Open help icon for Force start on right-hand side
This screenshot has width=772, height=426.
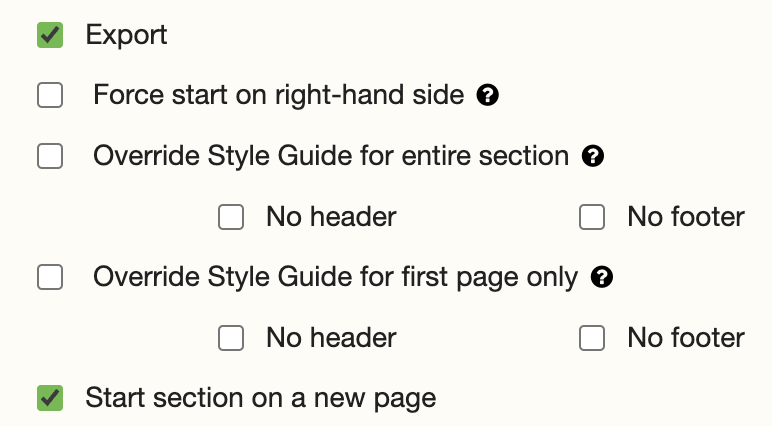487,95
